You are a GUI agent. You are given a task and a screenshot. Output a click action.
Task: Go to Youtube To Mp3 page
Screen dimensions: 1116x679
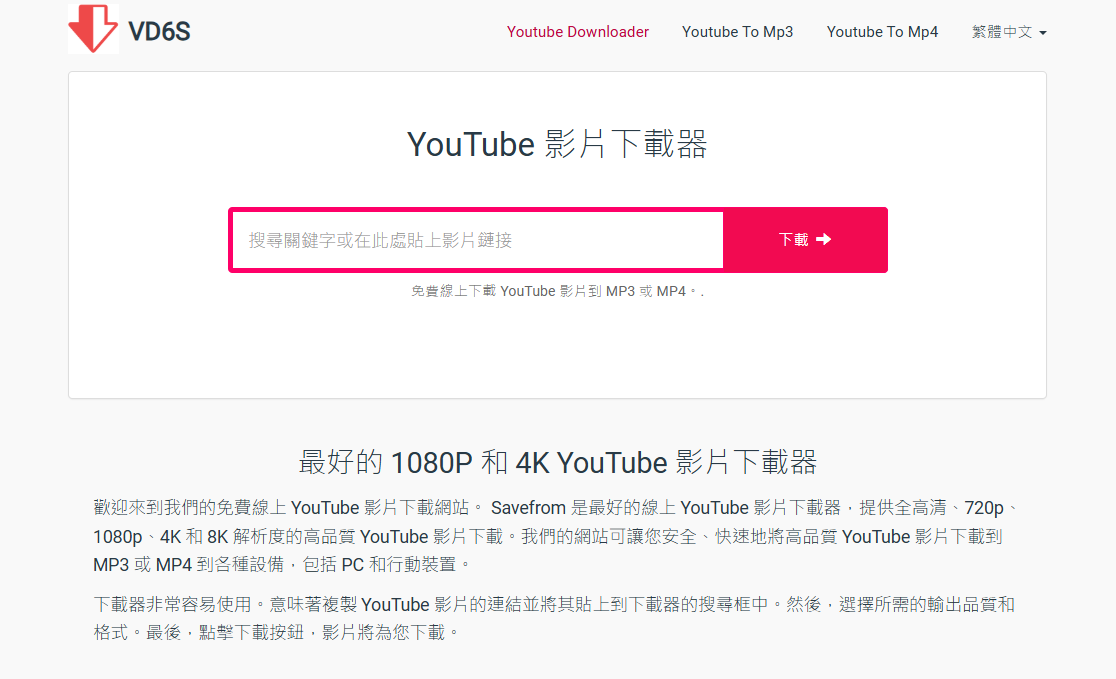click(x=737, y=32)
